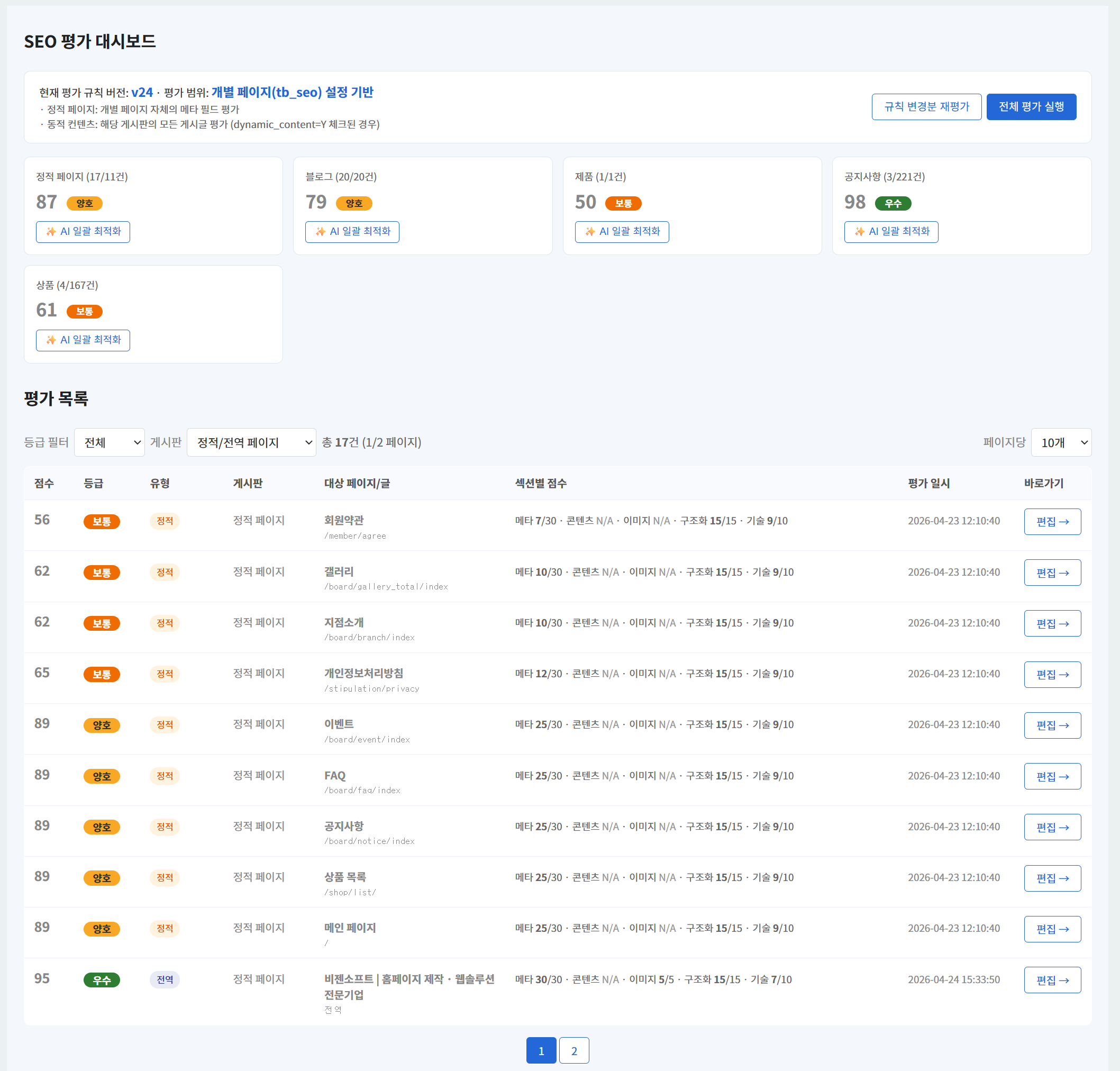This screenshot has height=1071, width=1120.
Task: Click 전체 평가 실행 button
Action: coord(1031,107)
